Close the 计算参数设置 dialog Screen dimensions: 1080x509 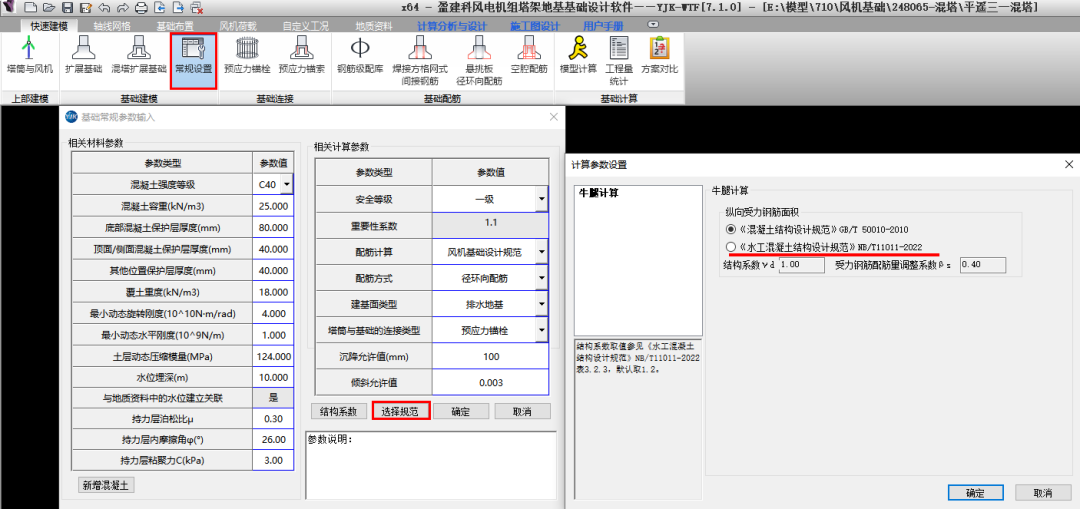(1069, 165)
